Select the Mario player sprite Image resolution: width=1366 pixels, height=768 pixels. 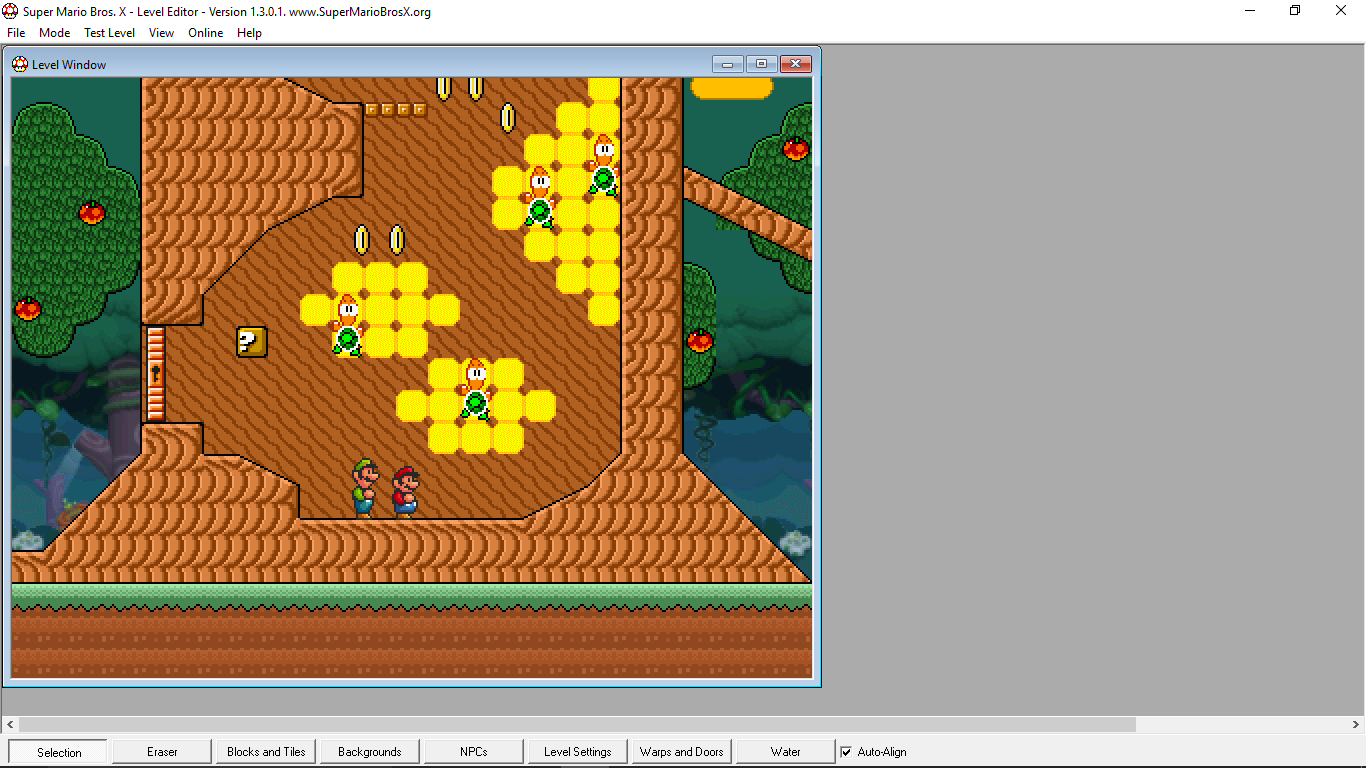point(404,492)
